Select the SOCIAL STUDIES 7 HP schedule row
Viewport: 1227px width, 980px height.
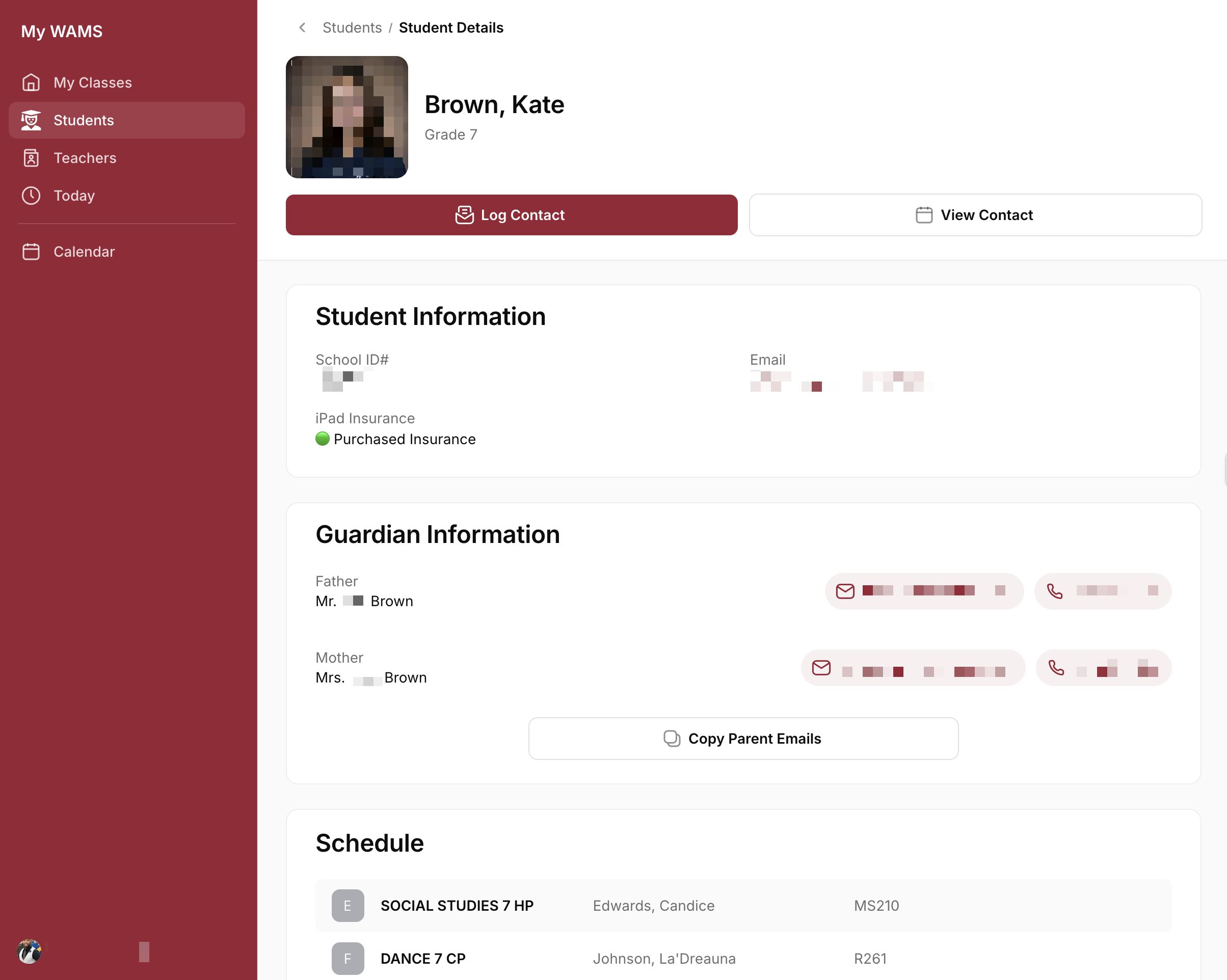point(743,906)
